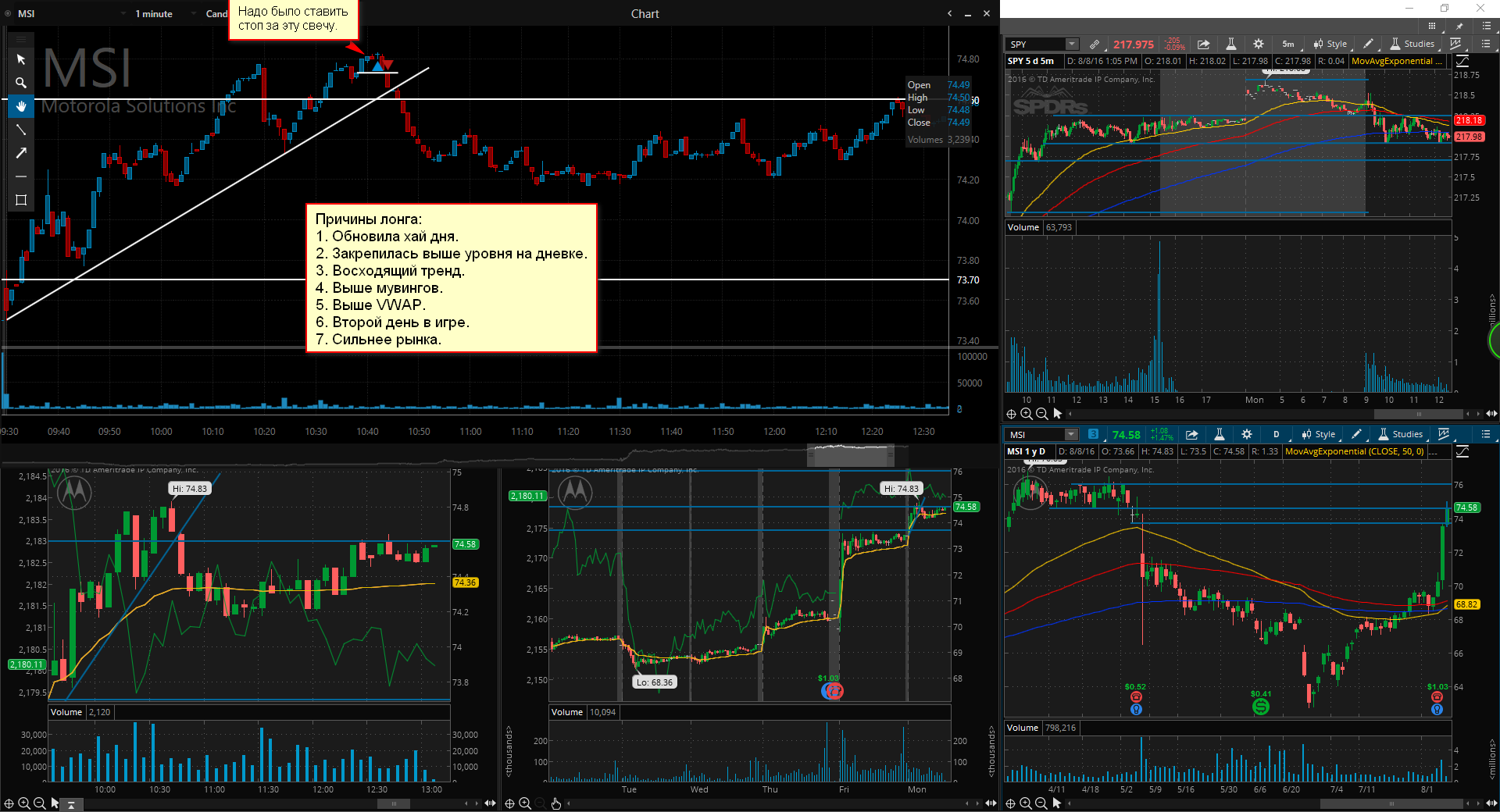Open the Studies menu on SPY chart
Screen dimensions: 1500x812
click(x=1412, y=44)
